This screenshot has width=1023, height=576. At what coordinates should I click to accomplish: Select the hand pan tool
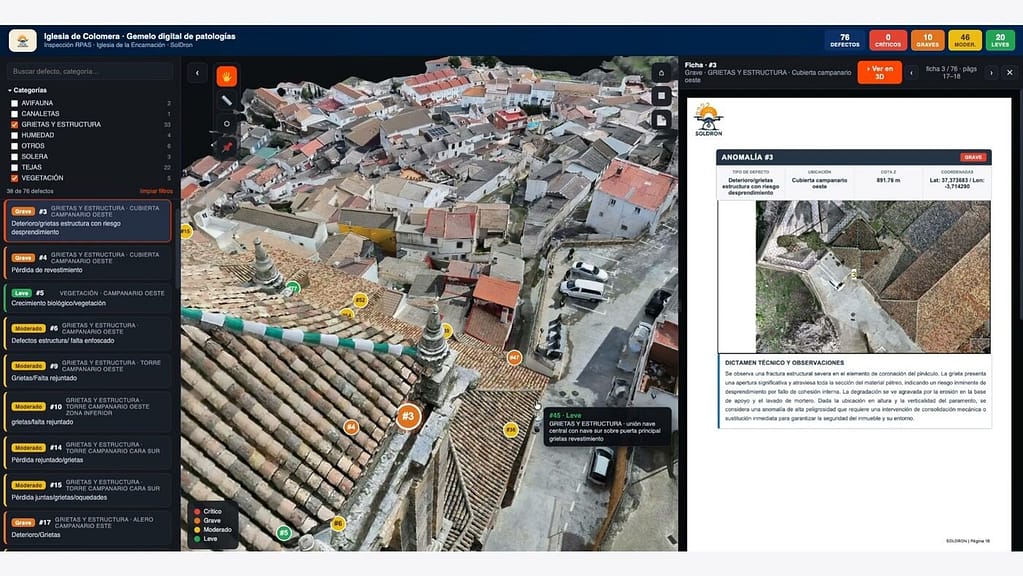point(226,76)
